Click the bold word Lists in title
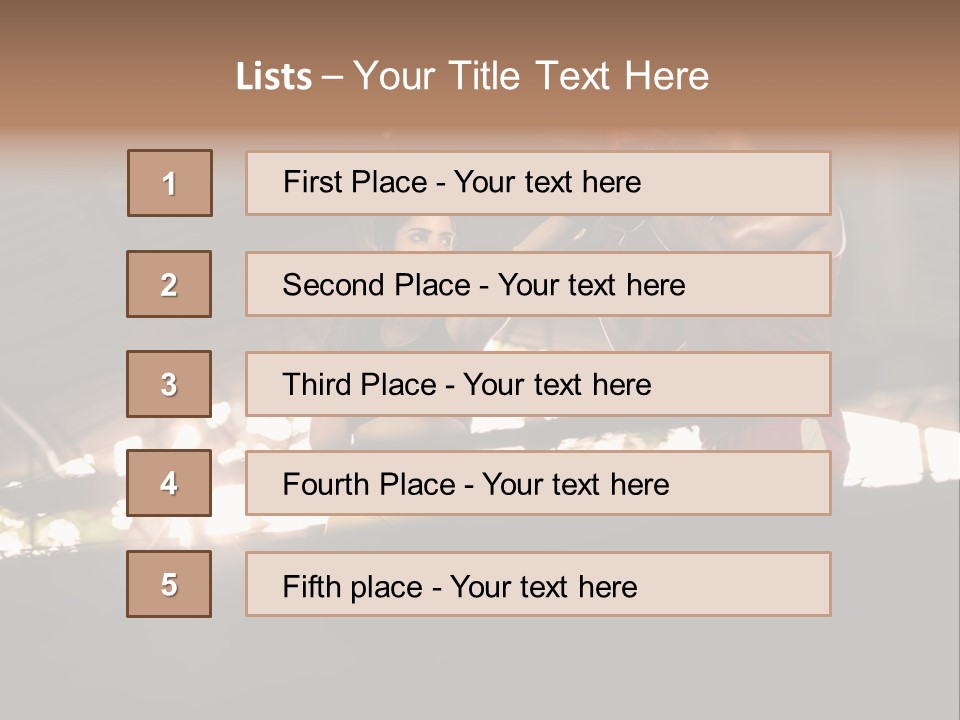Screen dimensions: 960x720 coord(274,77)
